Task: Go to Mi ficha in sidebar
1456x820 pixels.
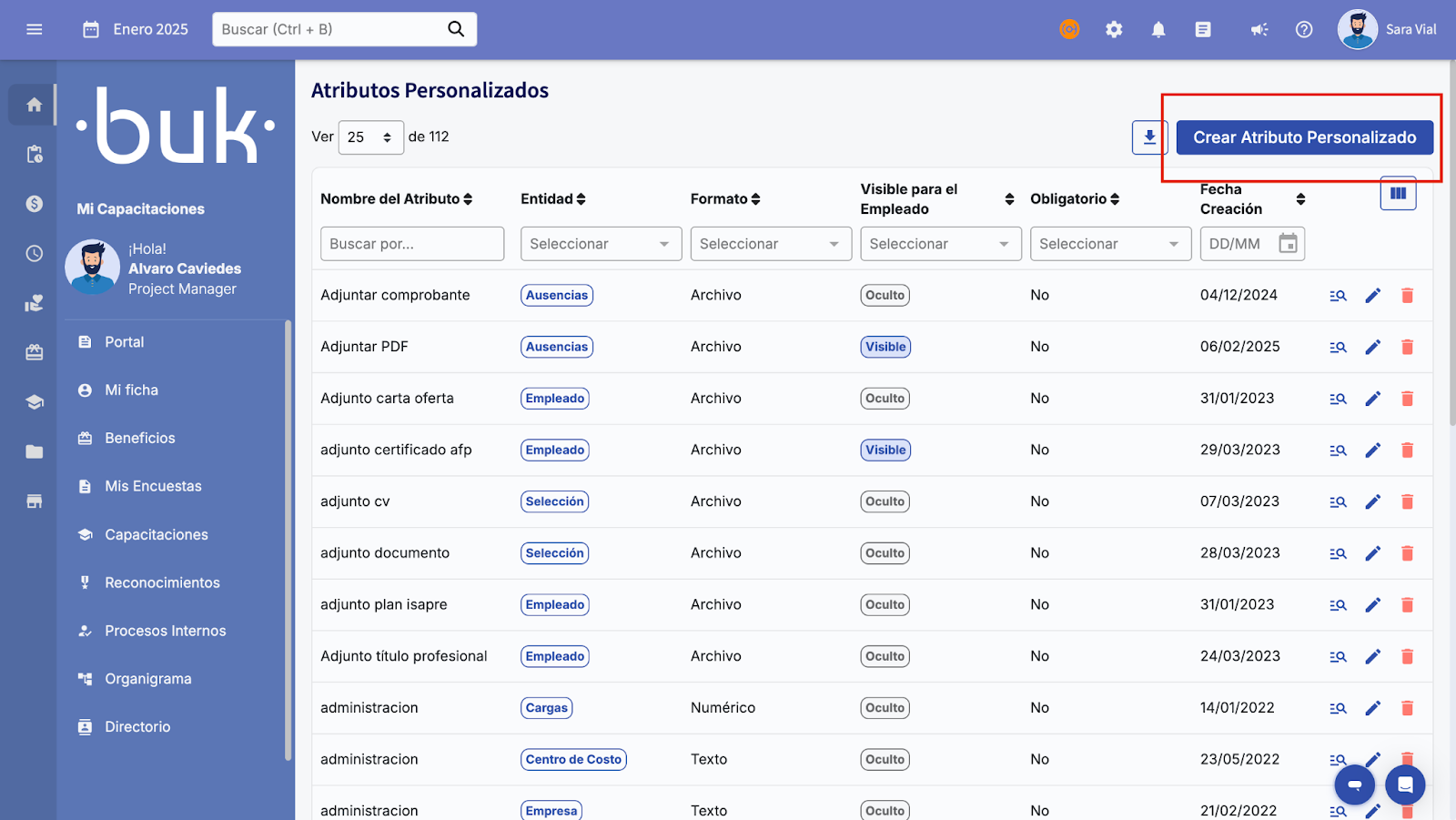Action: click(131, 390)
